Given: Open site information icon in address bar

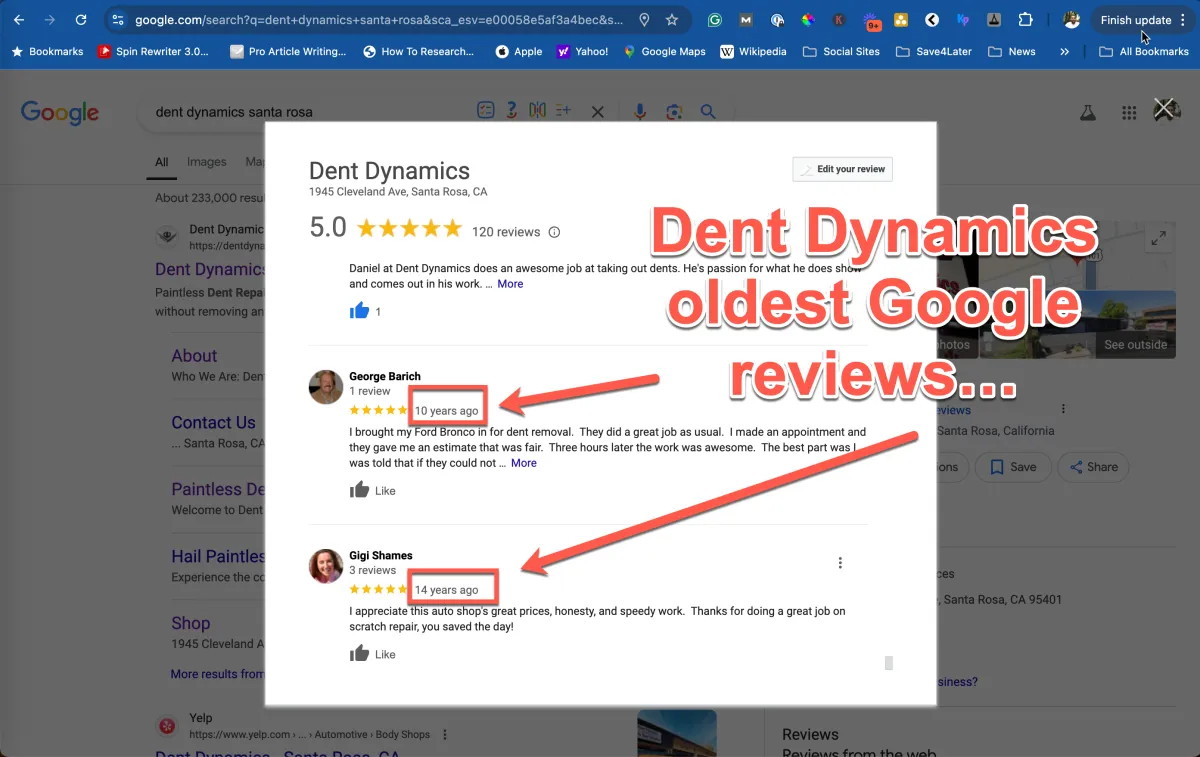Looking at the screenshot, I should (118, 20).
